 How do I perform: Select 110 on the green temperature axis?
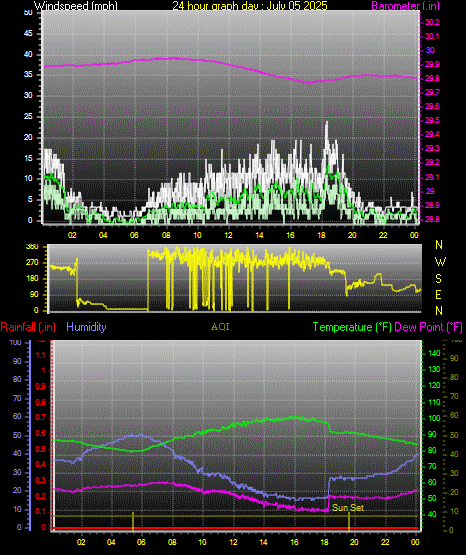tap(435, 402)
